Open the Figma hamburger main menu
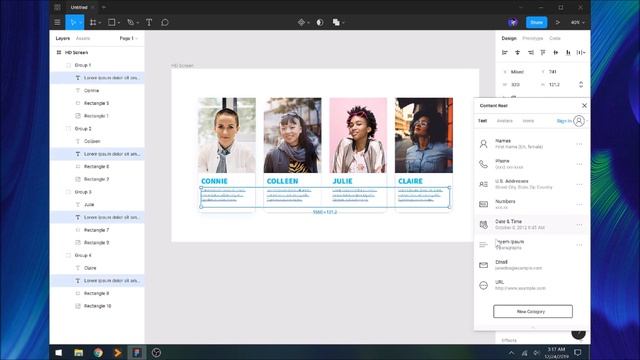The height and width of the screenshot is (360, 640). (58, 22)
